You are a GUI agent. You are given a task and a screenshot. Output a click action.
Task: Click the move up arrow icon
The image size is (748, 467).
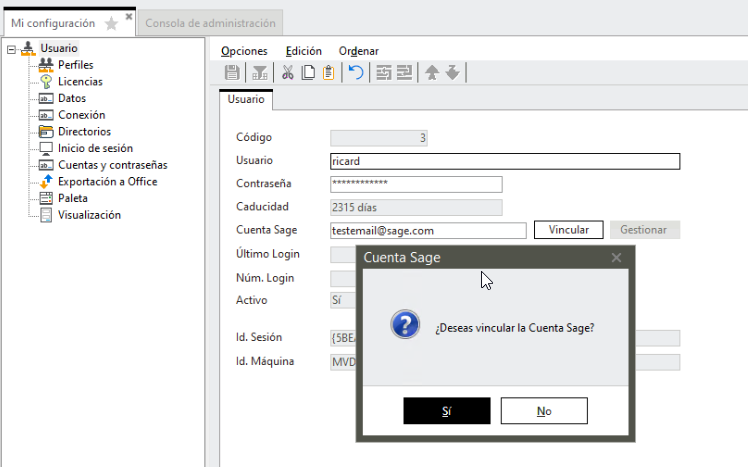point(432,72)
